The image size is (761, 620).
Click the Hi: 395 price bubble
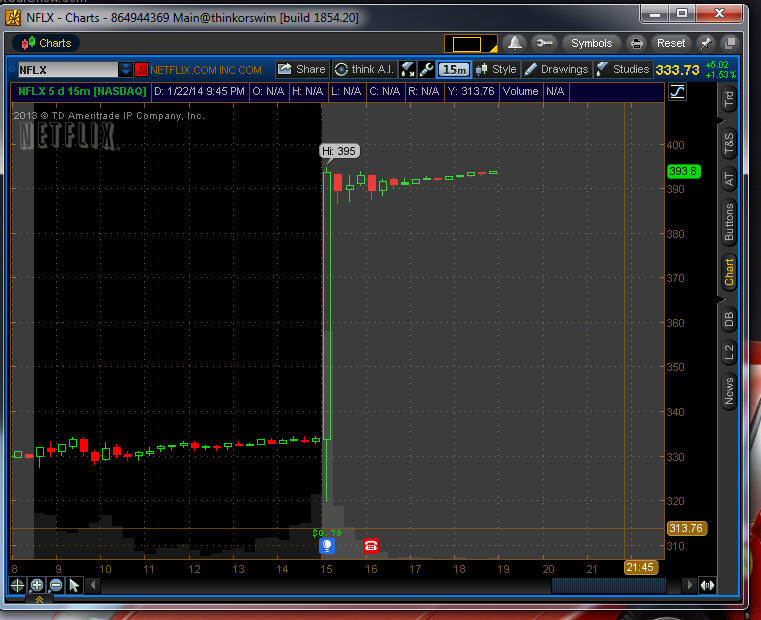pos(339,151)
